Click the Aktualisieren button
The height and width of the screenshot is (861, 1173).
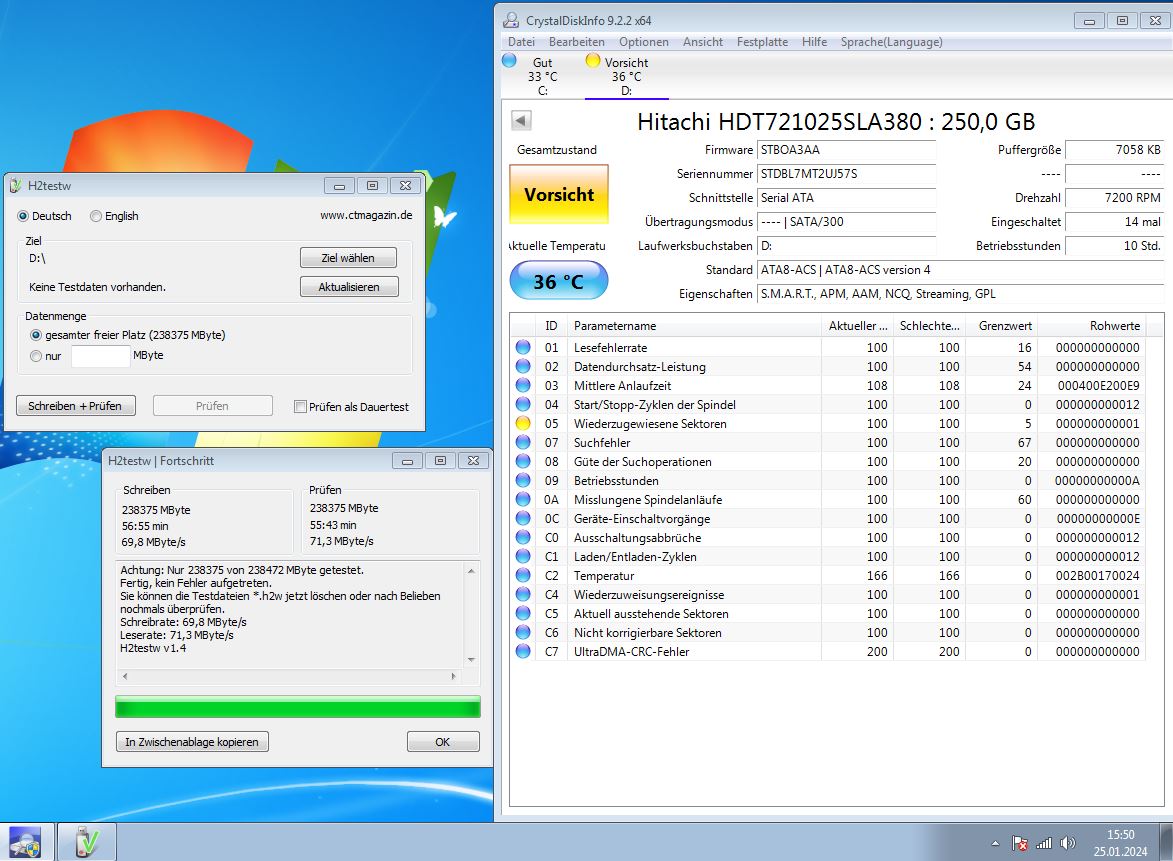(x=349, y=287)
